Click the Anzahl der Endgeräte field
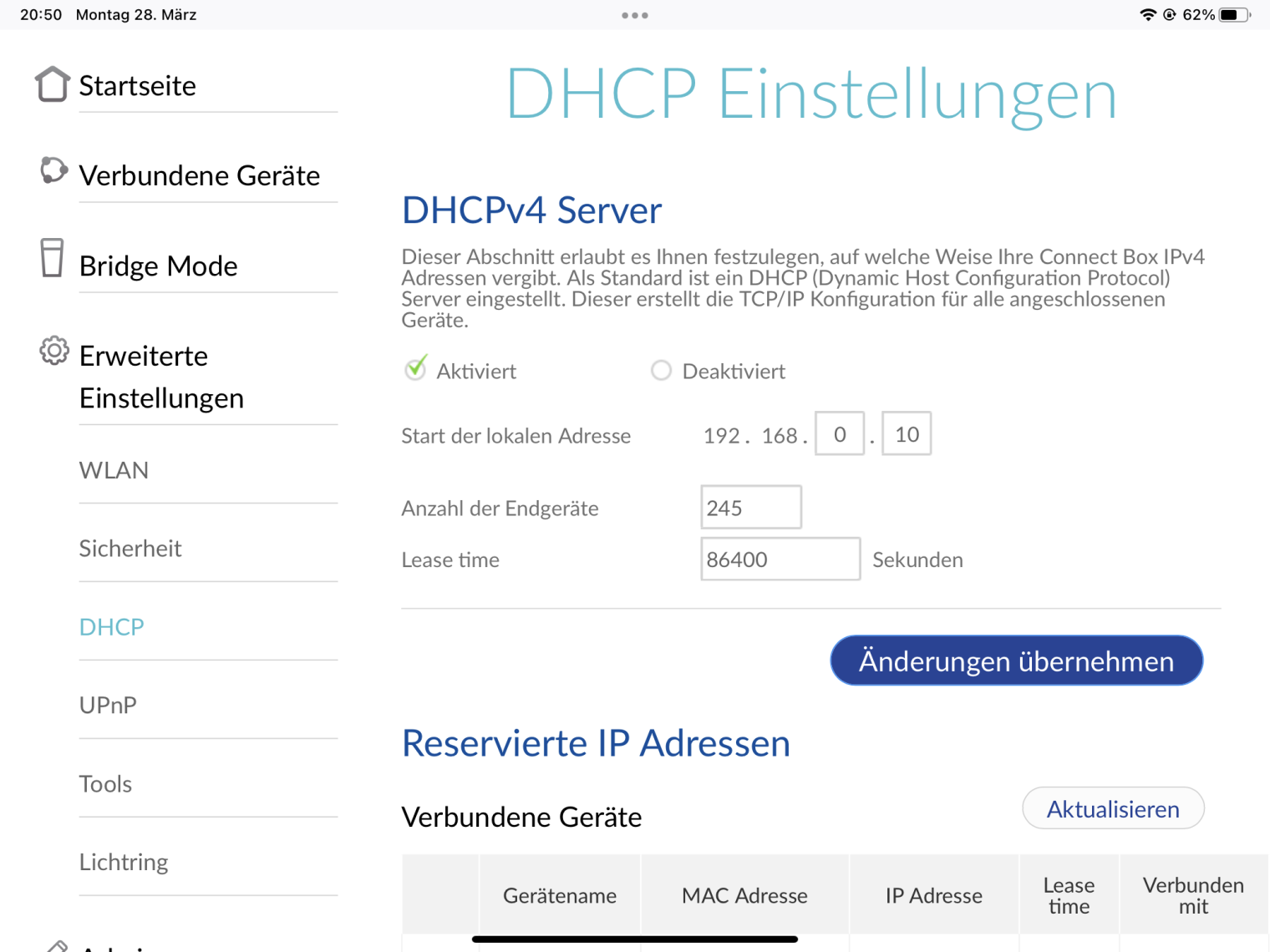 click(750, 508)
